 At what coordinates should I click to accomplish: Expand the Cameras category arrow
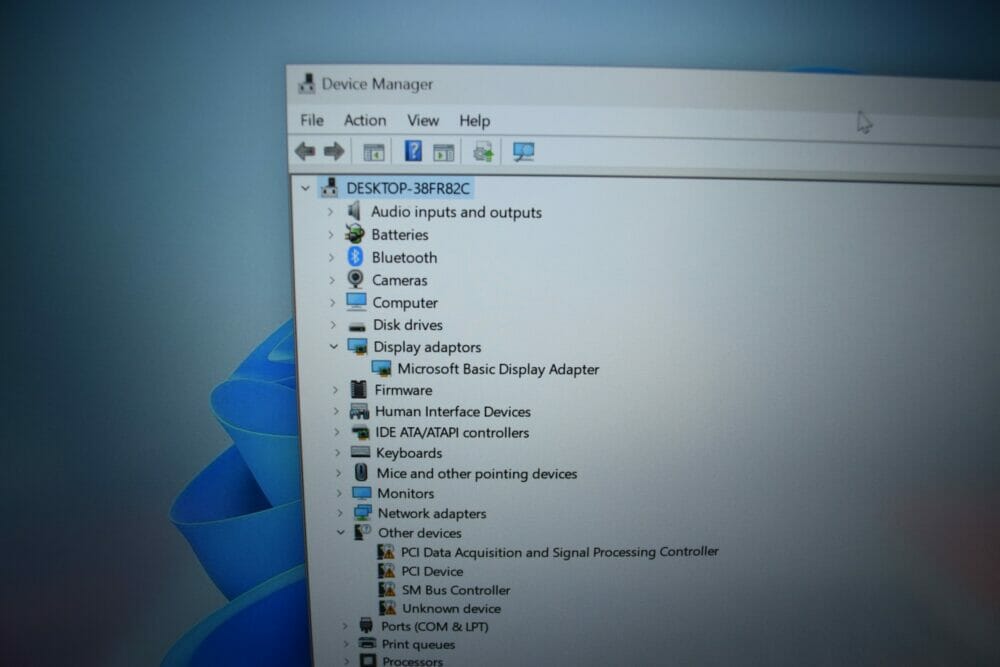tap(332, 279)
